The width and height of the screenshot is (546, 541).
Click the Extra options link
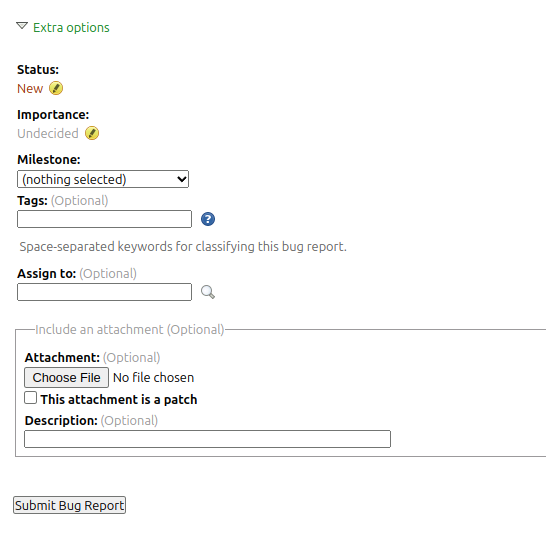(x=71, y=28)
